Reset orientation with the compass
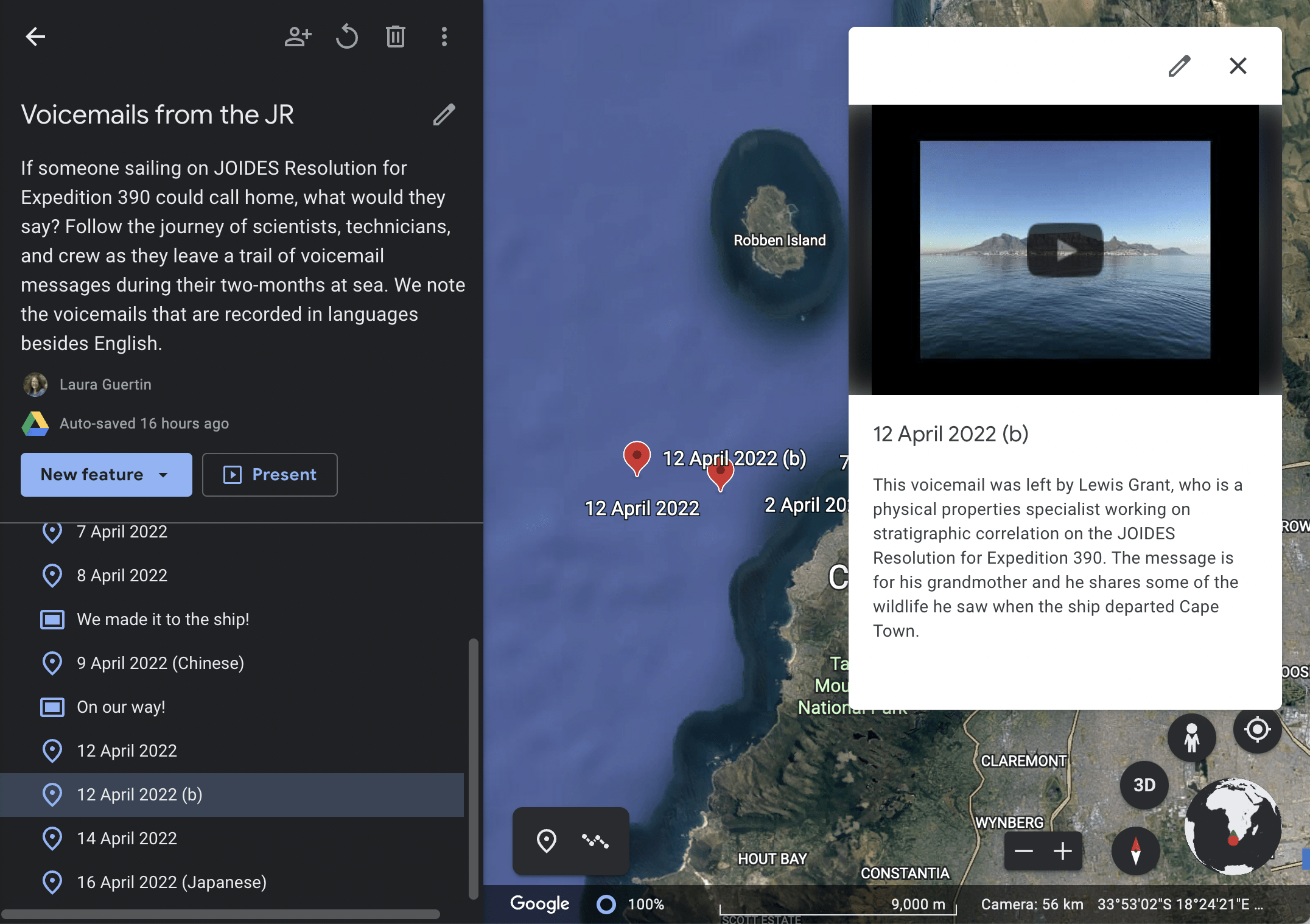The height and width of the screenshot is (924, 1310). [1136, 851]
